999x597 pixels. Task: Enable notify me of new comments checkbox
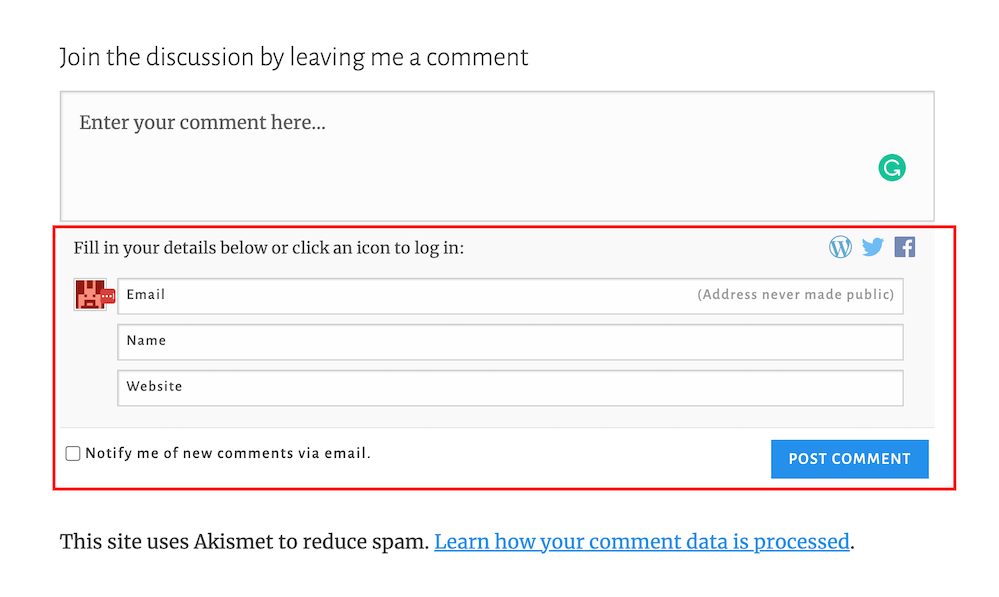click(x=73, y=454)
